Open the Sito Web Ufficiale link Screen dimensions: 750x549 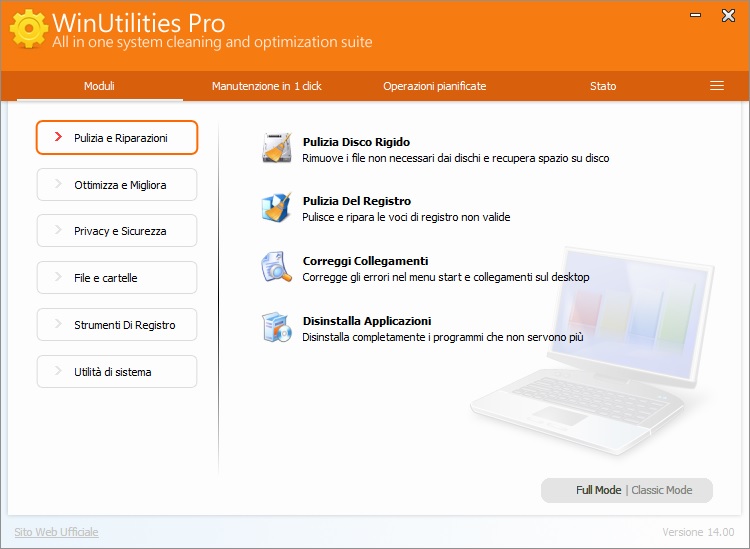(56, 532)
